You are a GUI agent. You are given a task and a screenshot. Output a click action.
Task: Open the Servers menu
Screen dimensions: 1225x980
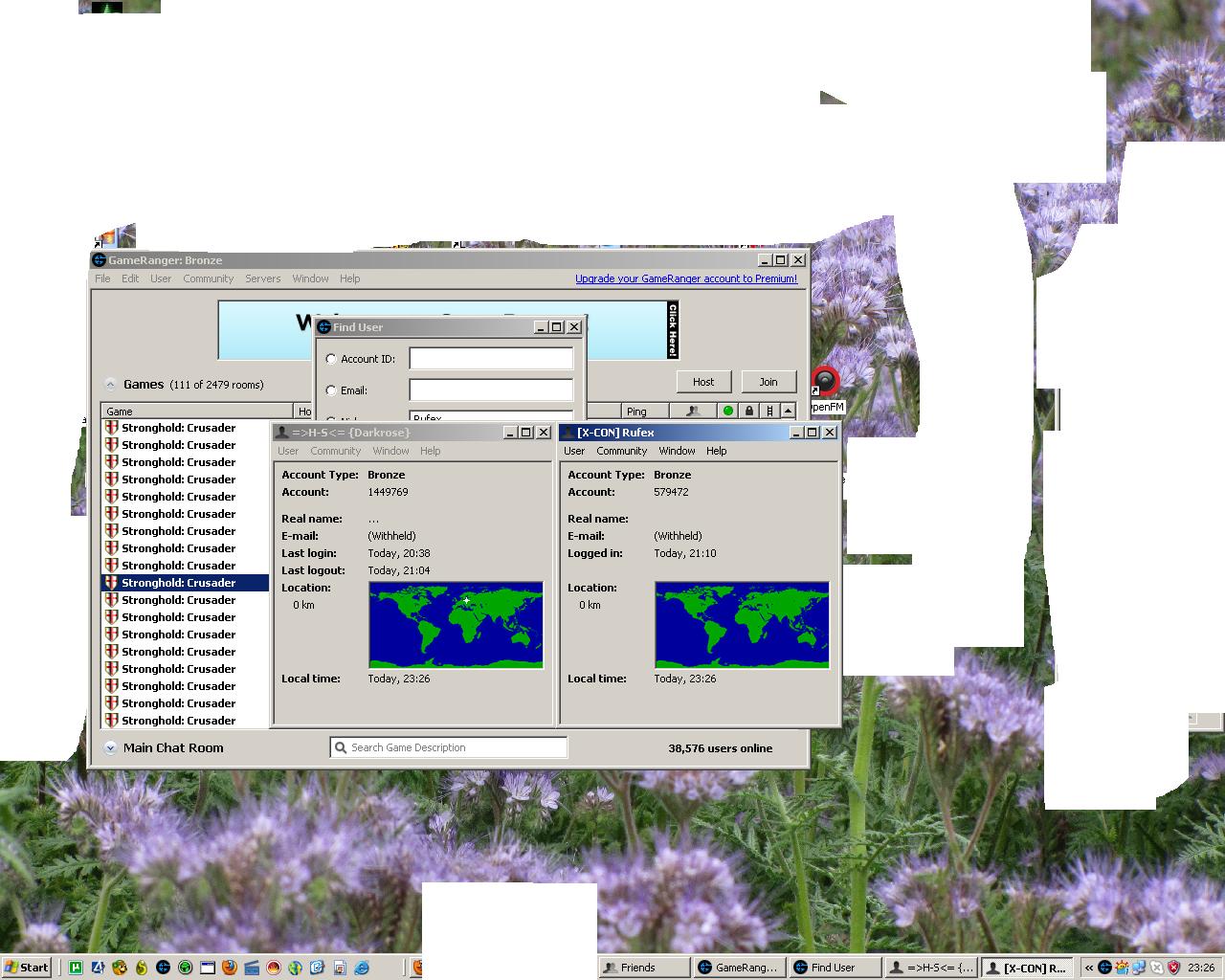262,278
